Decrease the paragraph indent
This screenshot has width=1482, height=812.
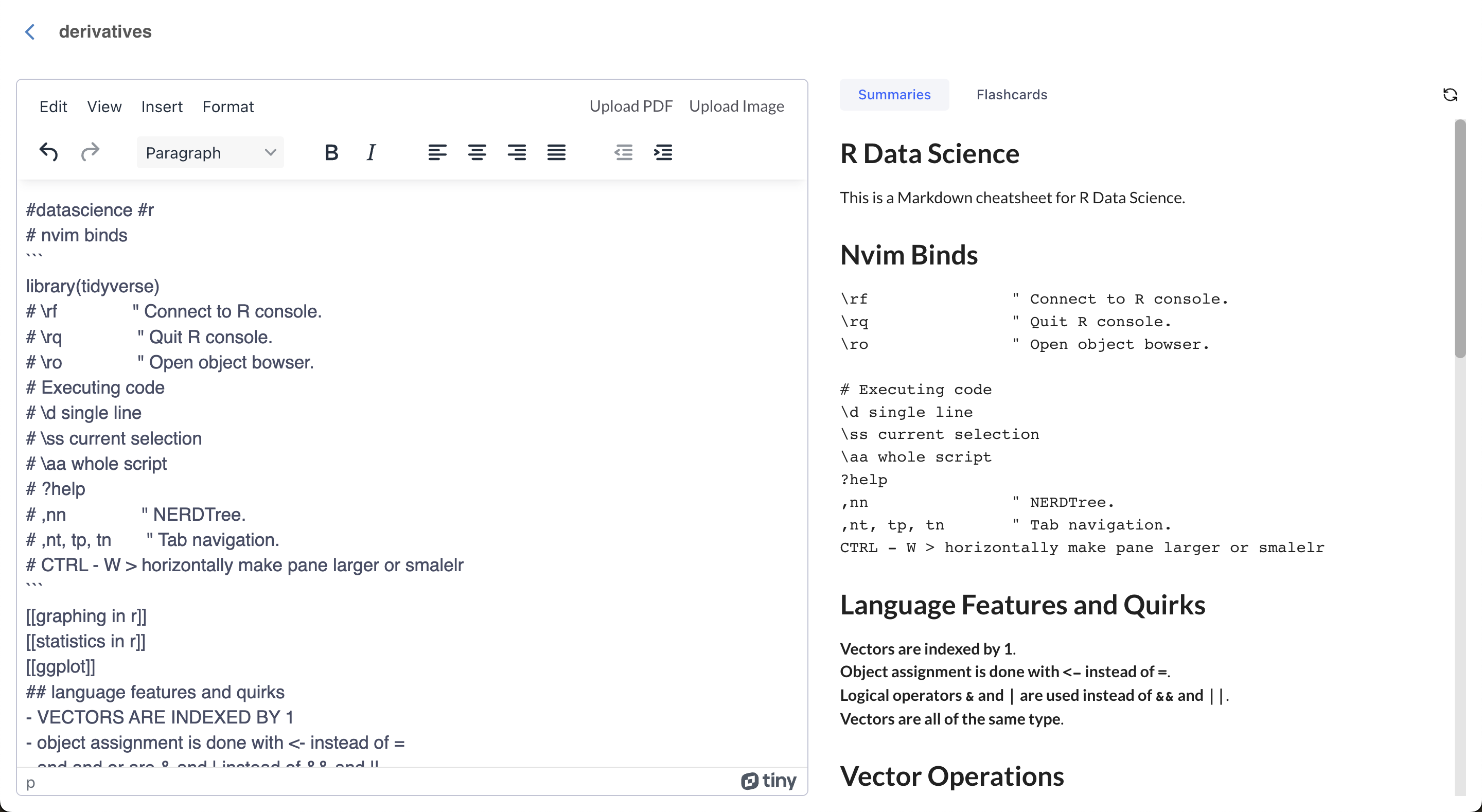point(623,152)
